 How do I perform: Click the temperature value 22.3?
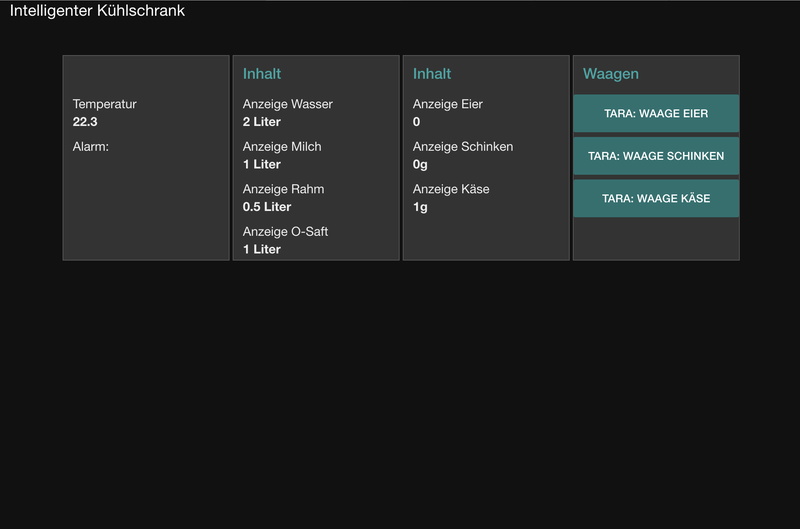point(85,122)
